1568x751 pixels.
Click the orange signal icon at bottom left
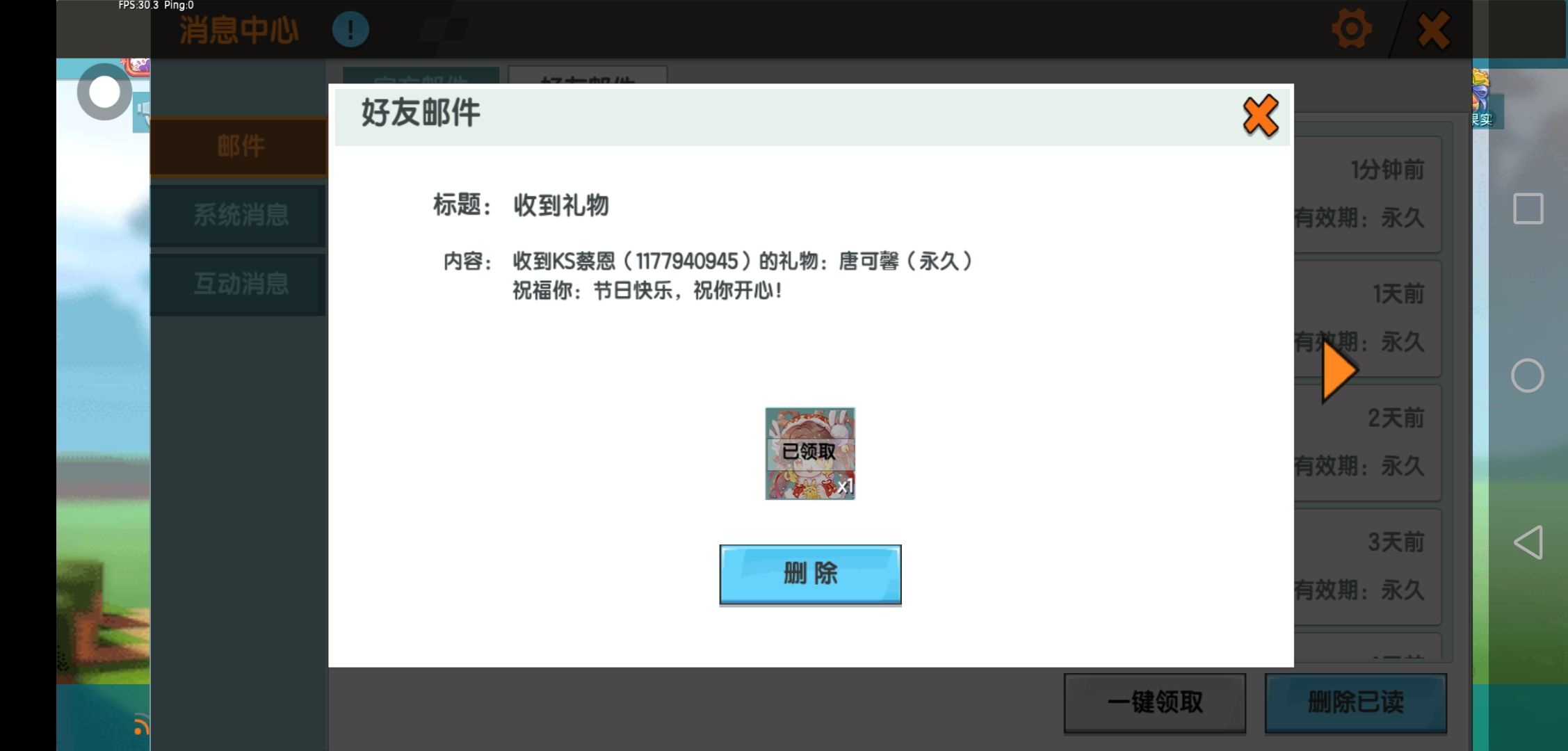pos(141,725)
